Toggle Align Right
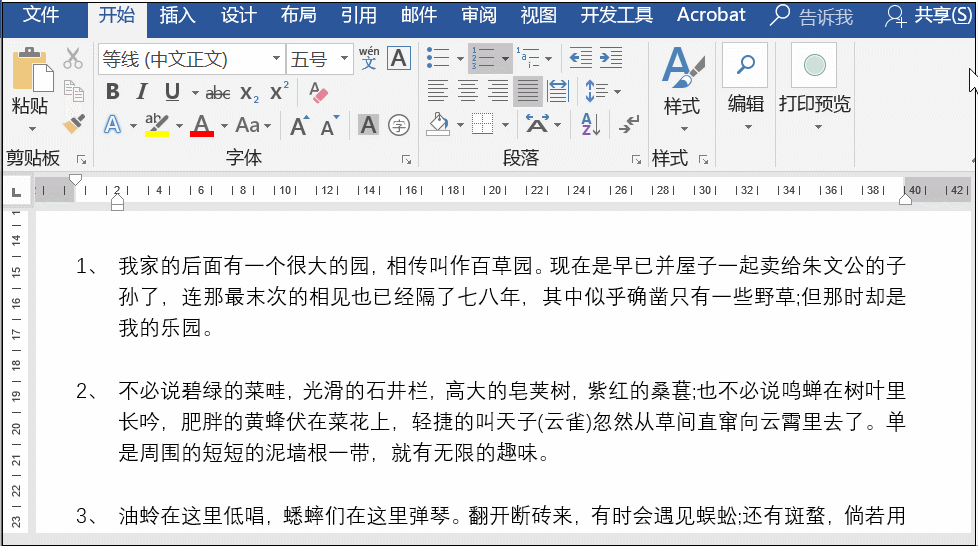The image size is (978, 546). (498, 92)
